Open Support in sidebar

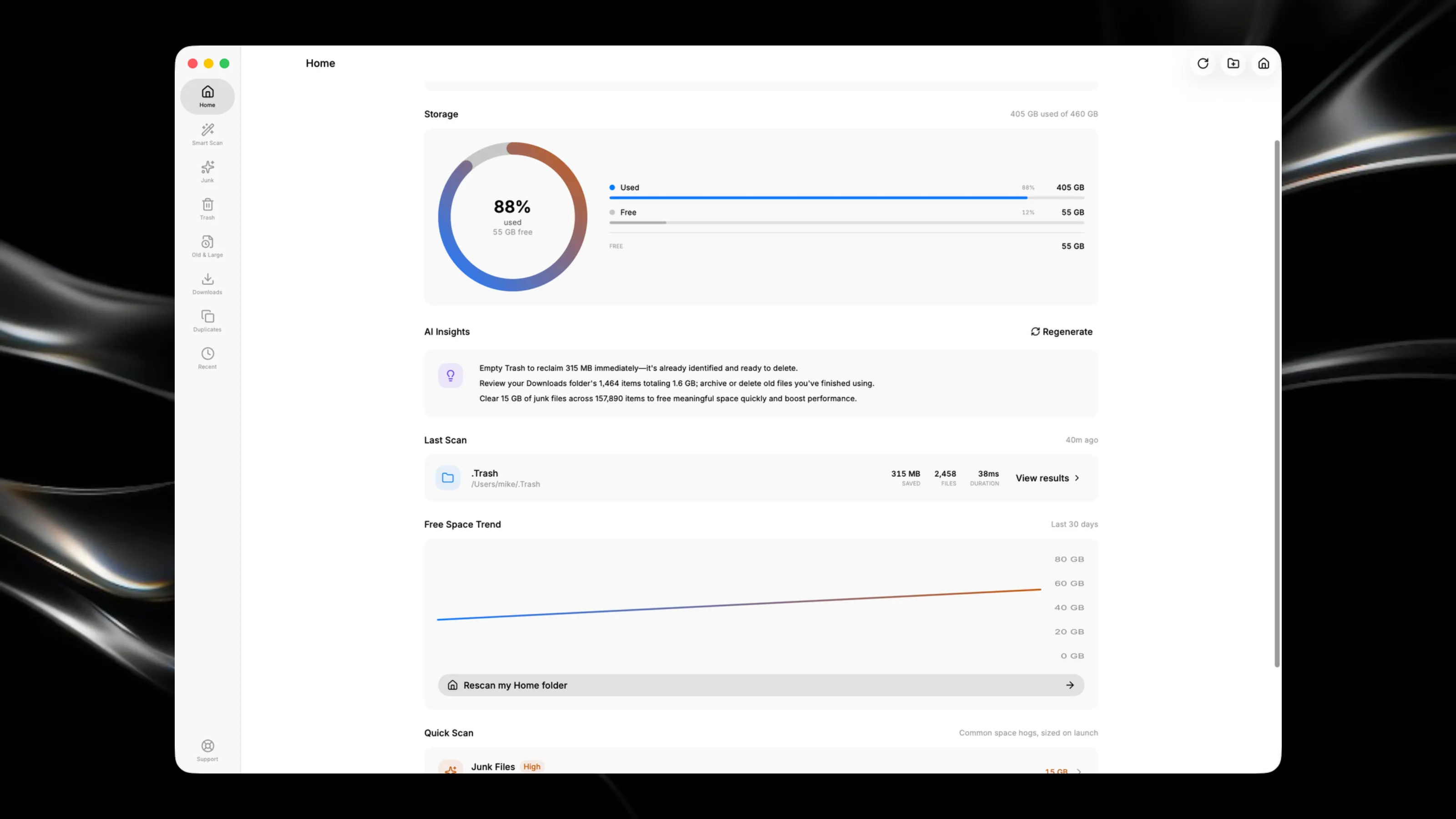[x=207, y=751]
